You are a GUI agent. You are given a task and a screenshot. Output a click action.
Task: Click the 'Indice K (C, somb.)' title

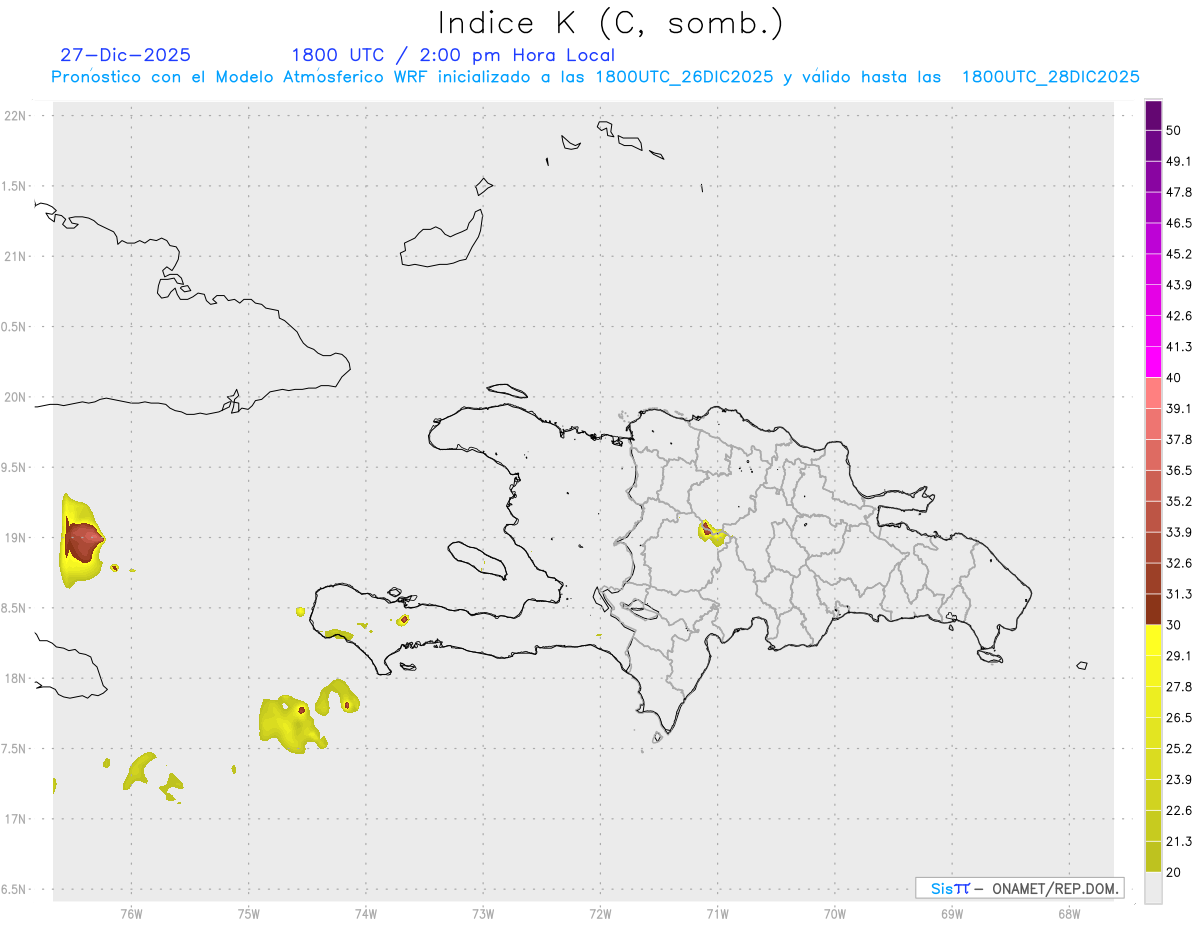610,23
